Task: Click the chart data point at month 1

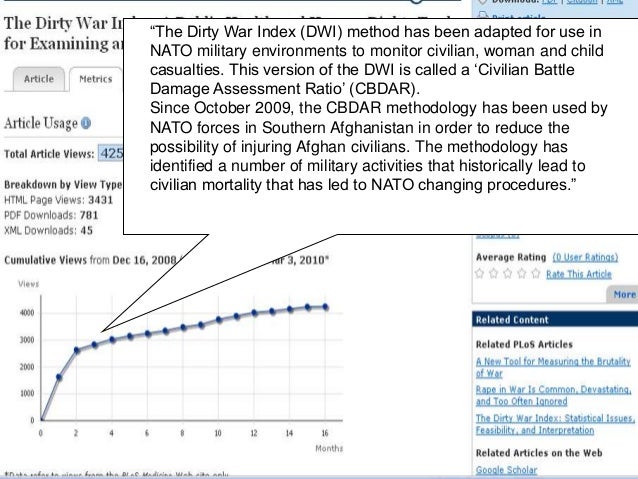Action: (59, 377)
